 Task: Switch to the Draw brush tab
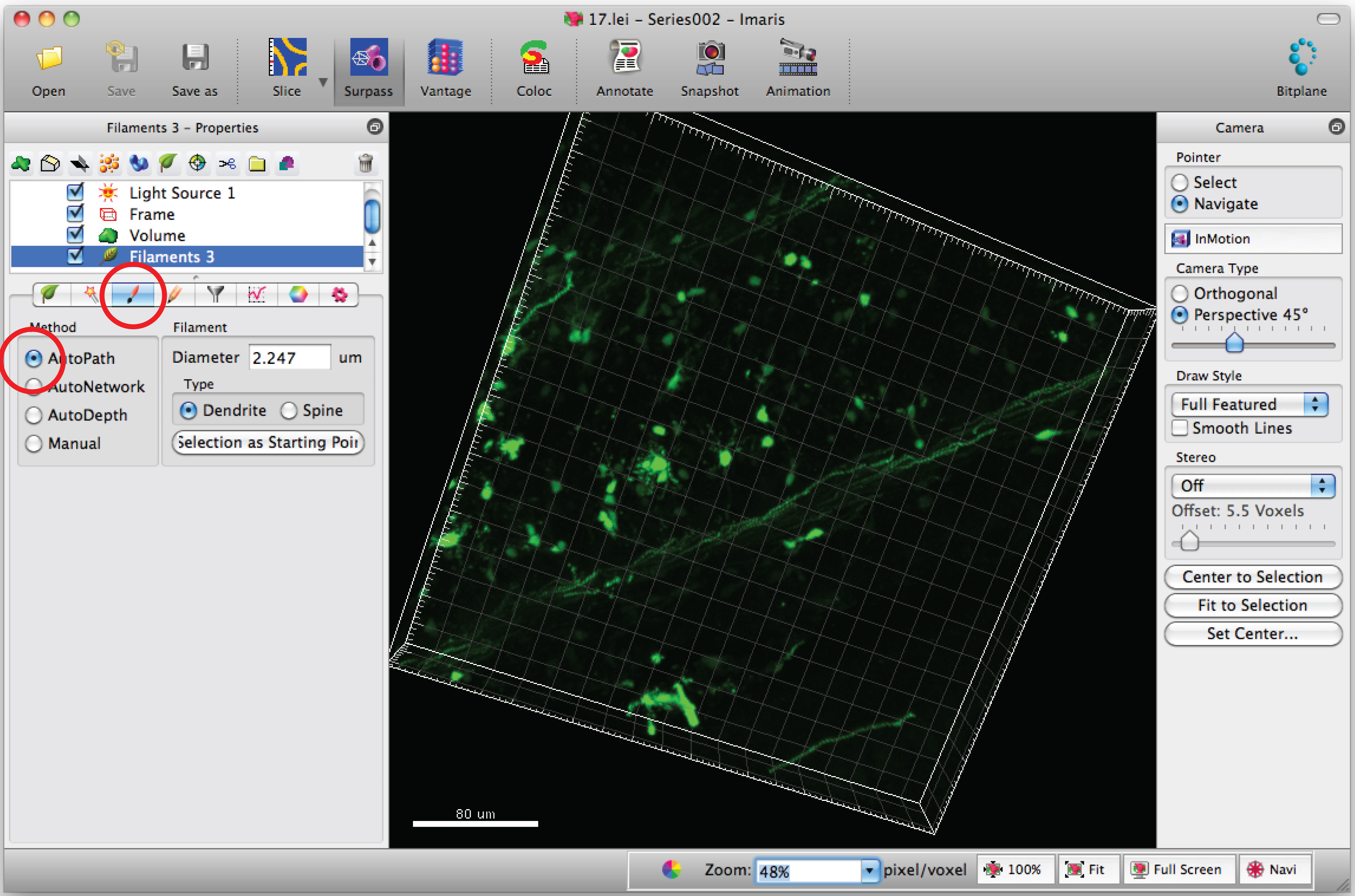[133, 294]
